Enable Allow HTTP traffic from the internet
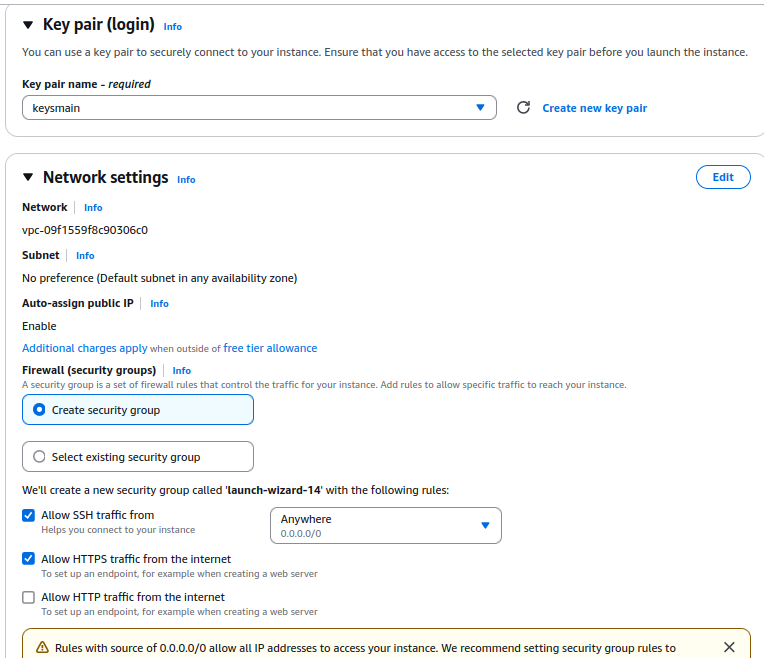The width and height of the screenshot is (764, 658). point(29,598)
